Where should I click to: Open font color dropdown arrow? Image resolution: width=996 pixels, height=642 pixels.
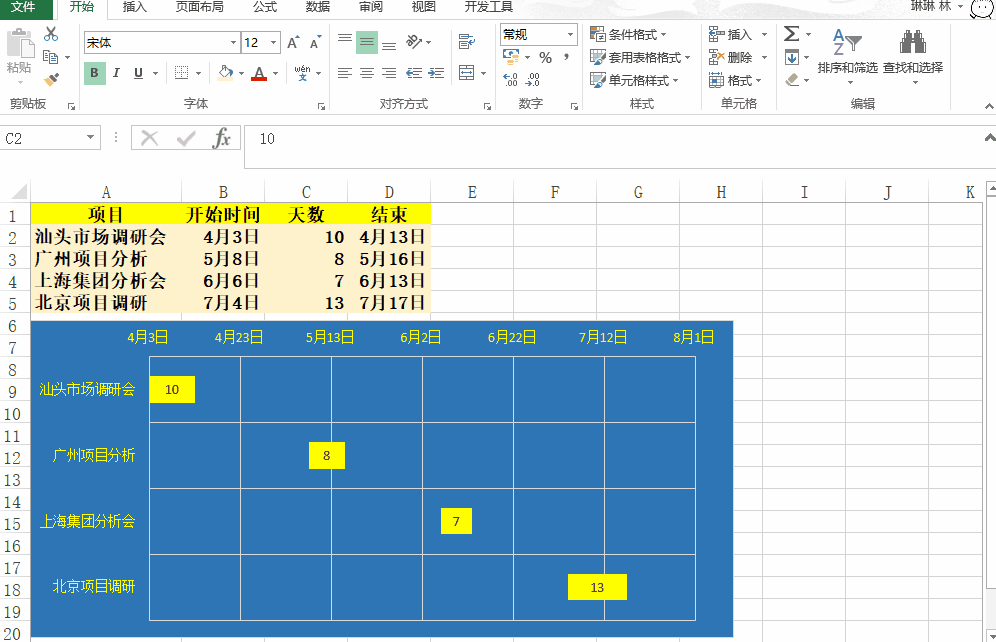click(x=276, y=74)
